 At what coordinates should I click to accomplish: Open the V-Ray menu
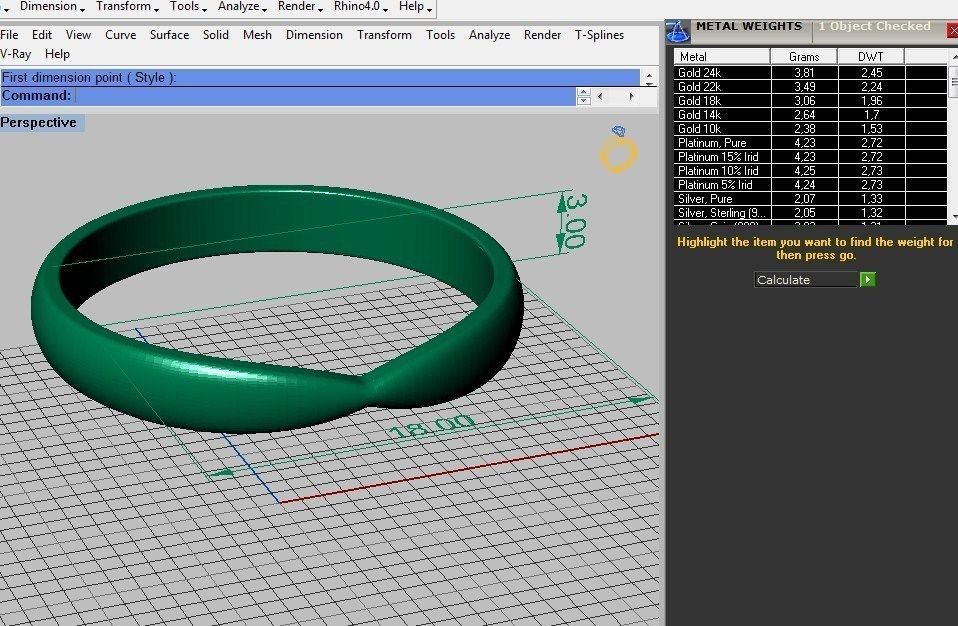click(15, 54)
